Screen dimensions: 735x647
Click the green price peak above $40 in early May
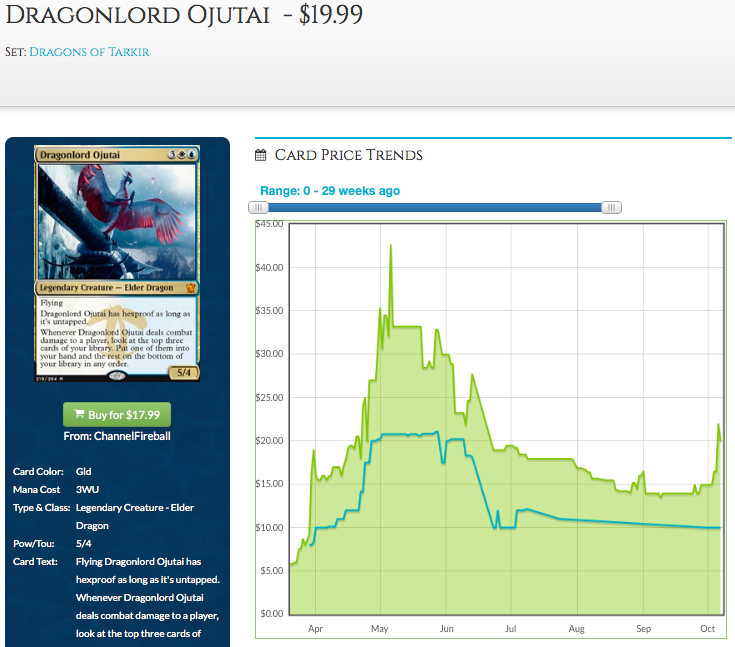pyautogui.click(x=390, y=247)
